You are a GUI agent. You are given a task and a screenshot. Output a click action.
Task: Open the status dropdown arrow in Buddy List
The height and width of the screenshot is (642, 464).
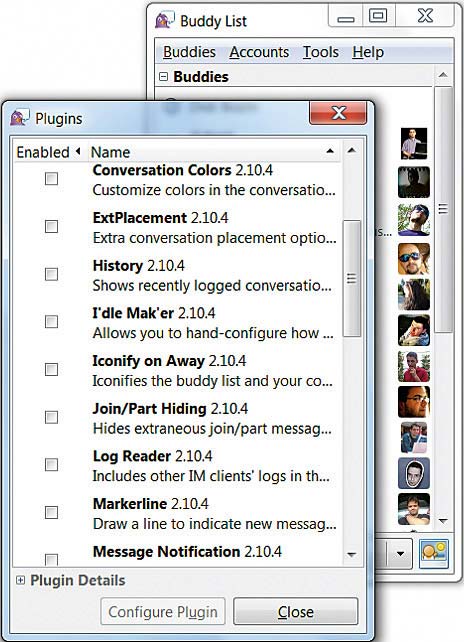400,554
